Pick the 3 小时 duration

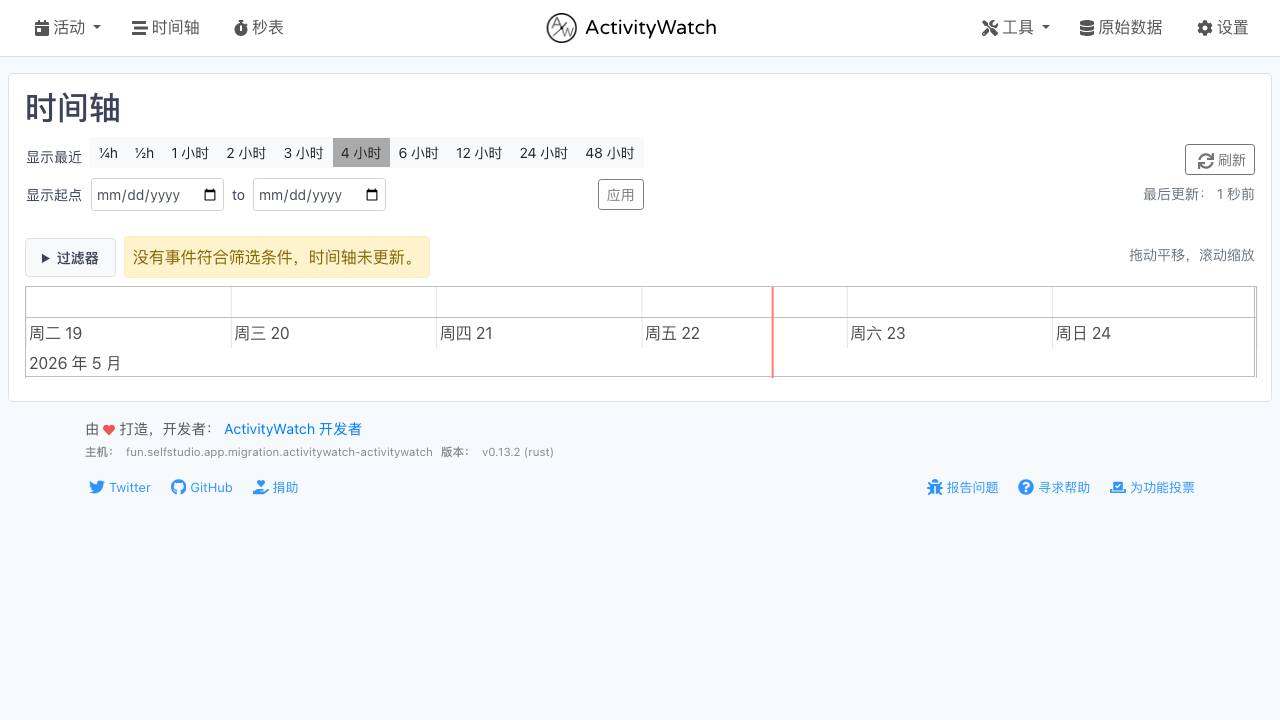tap(304, 153)
